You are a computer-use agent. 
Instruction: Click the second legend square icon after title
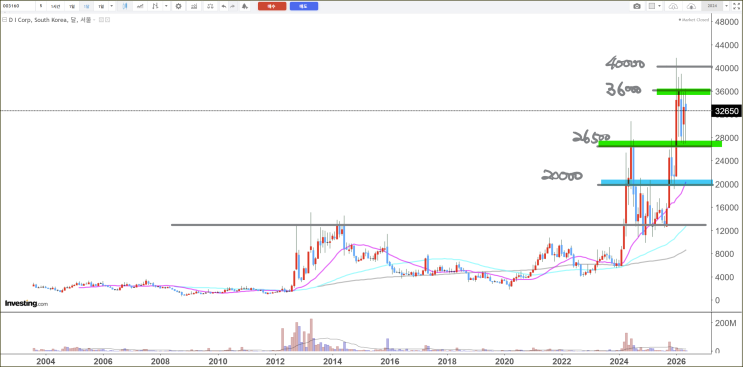tap(108, 20)
